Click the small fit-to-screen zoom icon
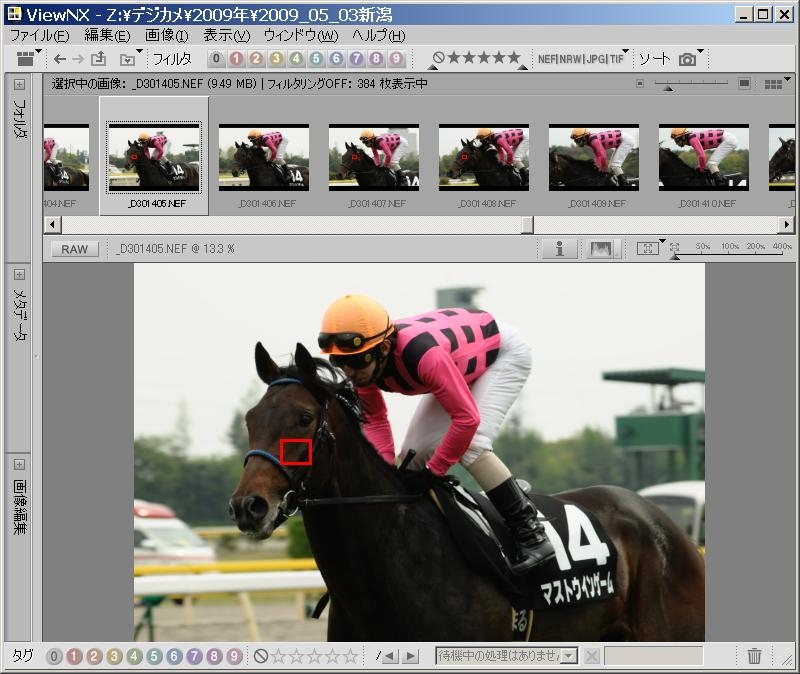 [674, 247]
